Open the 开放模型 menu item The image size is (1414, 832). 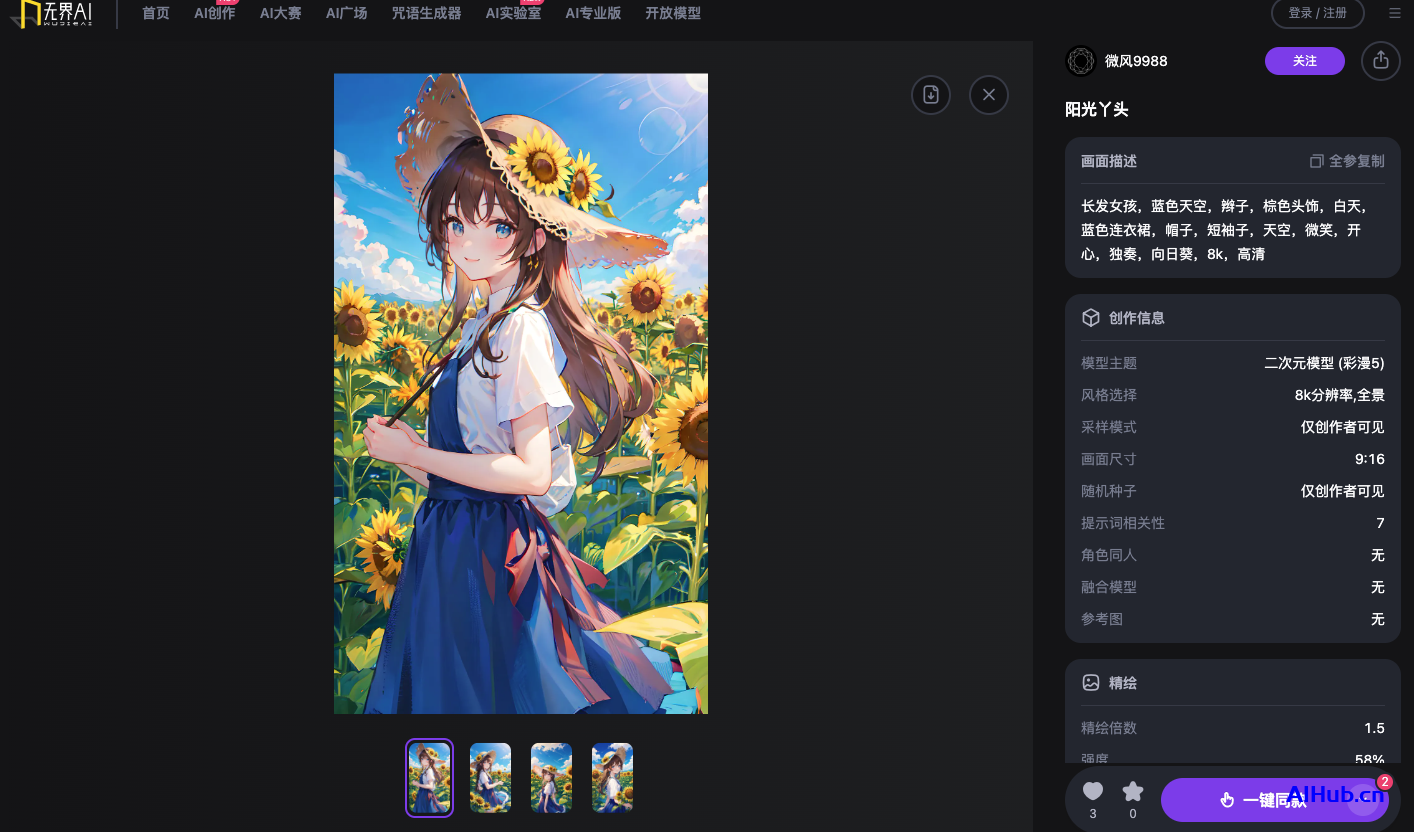tap(673, 14)
